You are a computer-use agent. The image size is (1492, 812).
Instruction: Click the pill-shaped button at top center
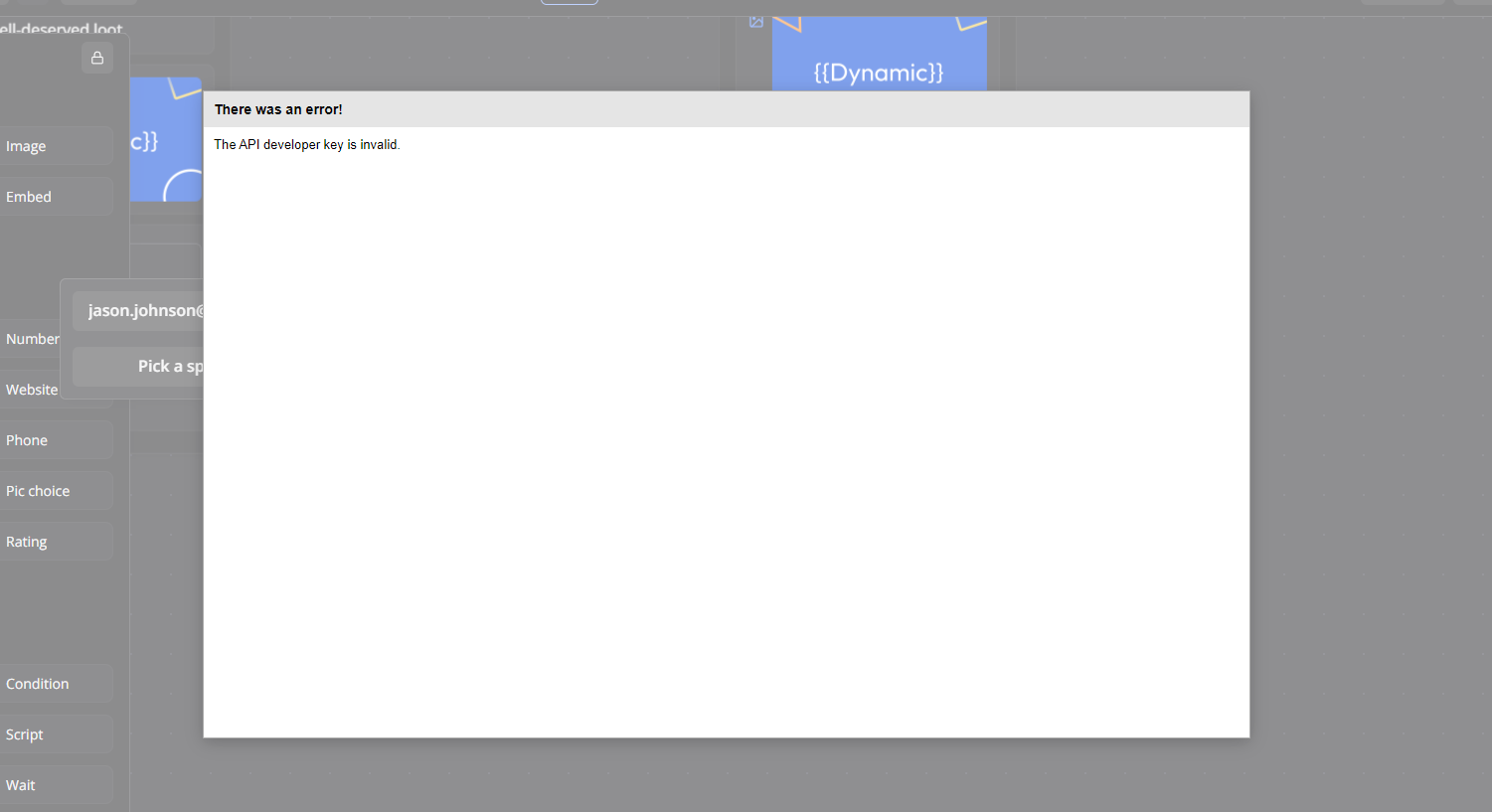coord(569,2)
